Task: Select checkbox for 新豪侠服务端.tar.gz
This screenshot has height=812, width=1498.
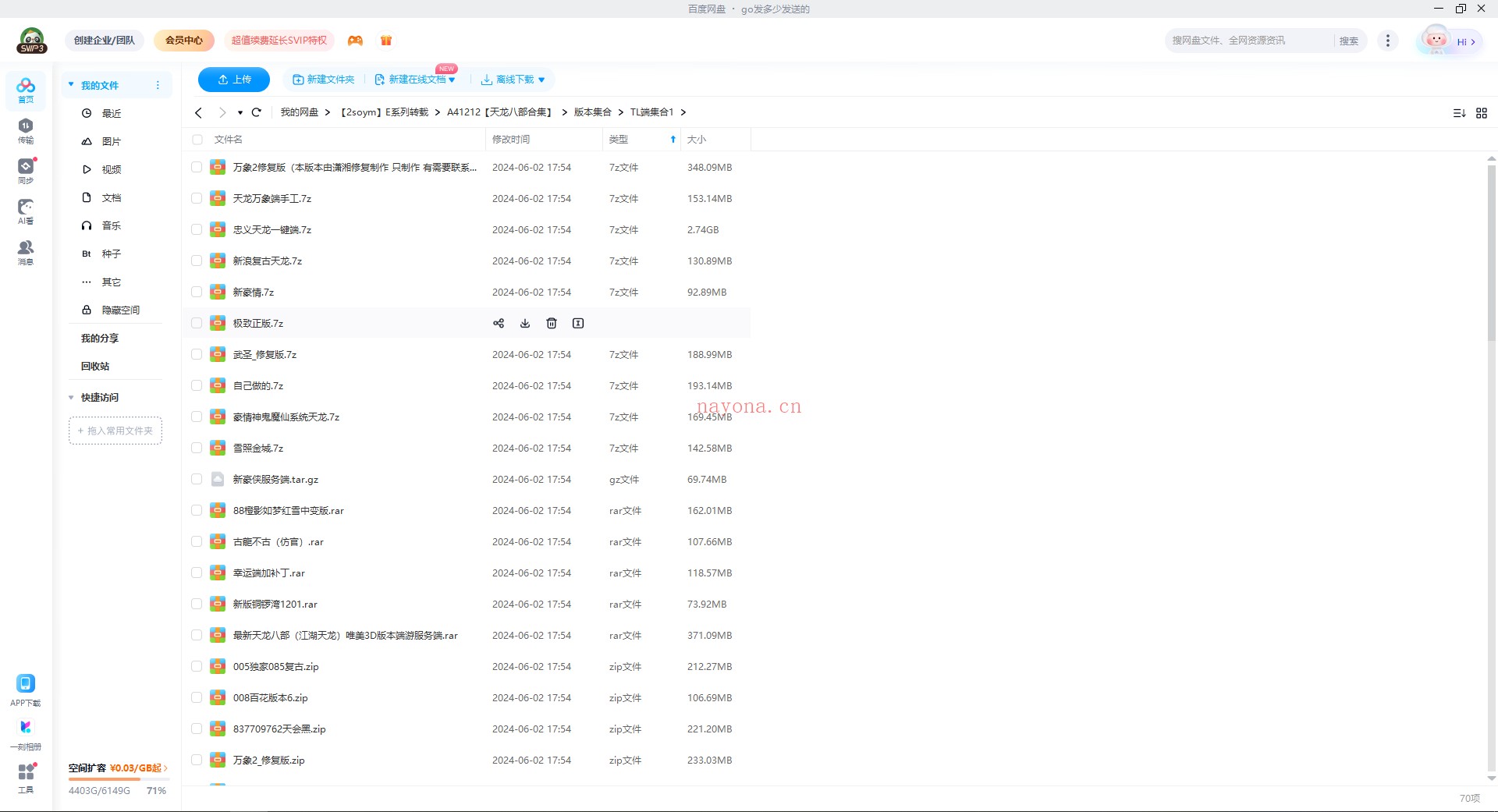Action: [x=197, y=479]
